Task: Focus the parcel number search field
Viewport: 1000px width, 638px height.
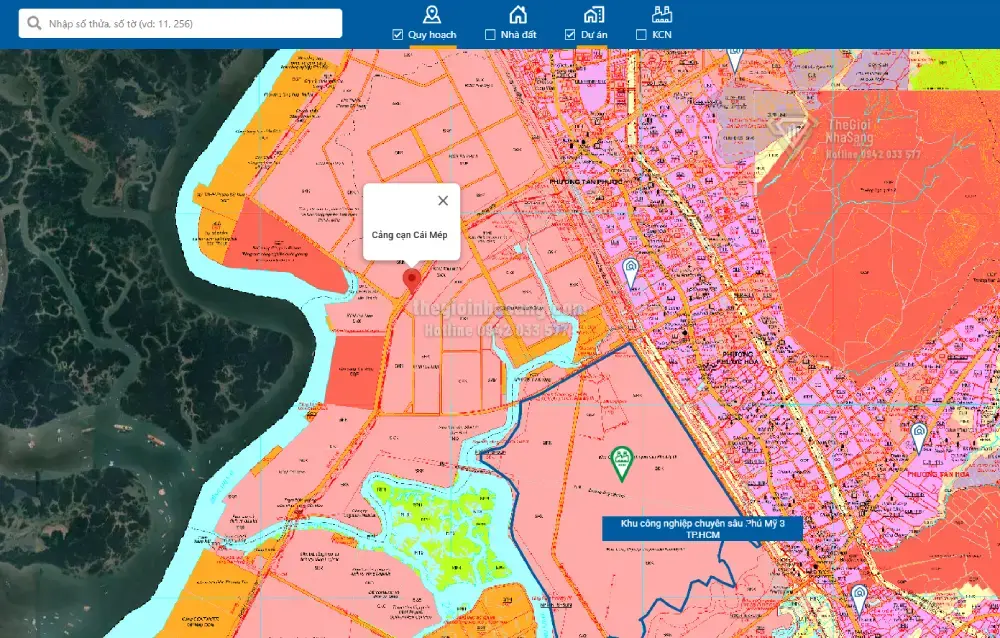Action: point(190,24)
